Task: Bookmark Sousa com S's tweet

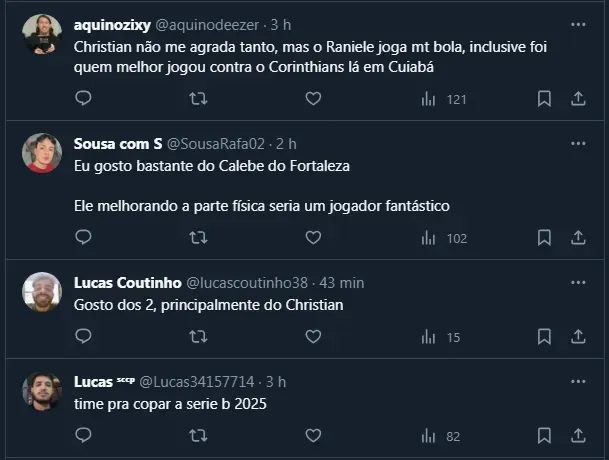Action: [x=544, y=237]
